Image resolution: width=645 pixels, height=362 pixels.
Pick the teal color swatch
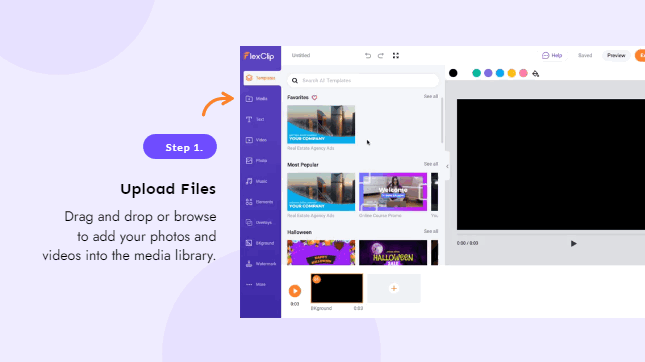[476, 73]
